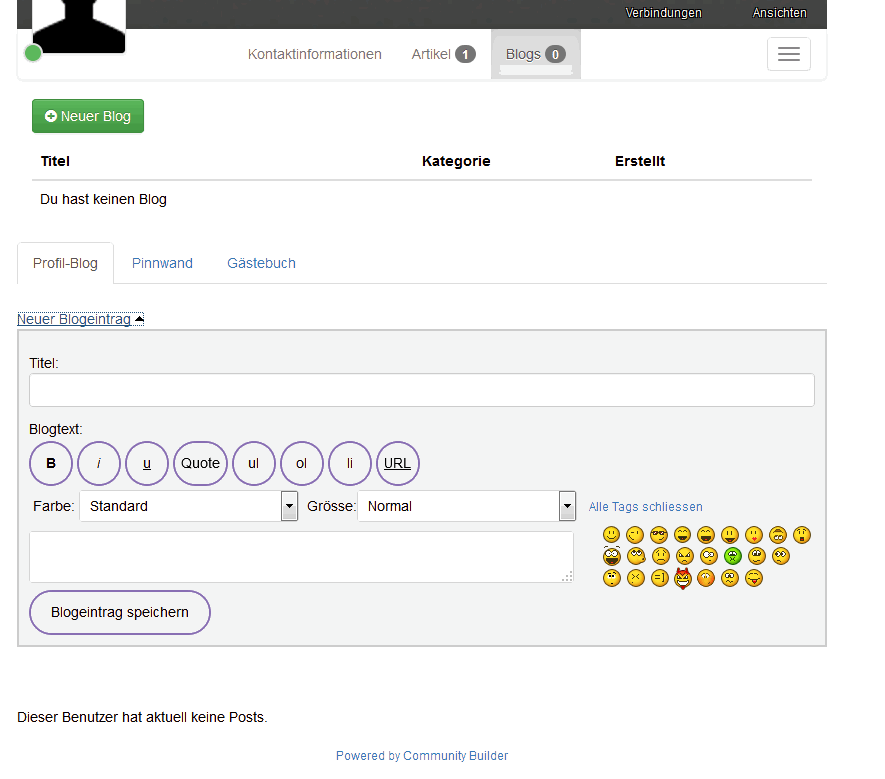Image resolution: width=885 pixels, height=779 pixels.
Task: Switch to the Kontaktinformationen tab
Action: click(x=314, y=54)
